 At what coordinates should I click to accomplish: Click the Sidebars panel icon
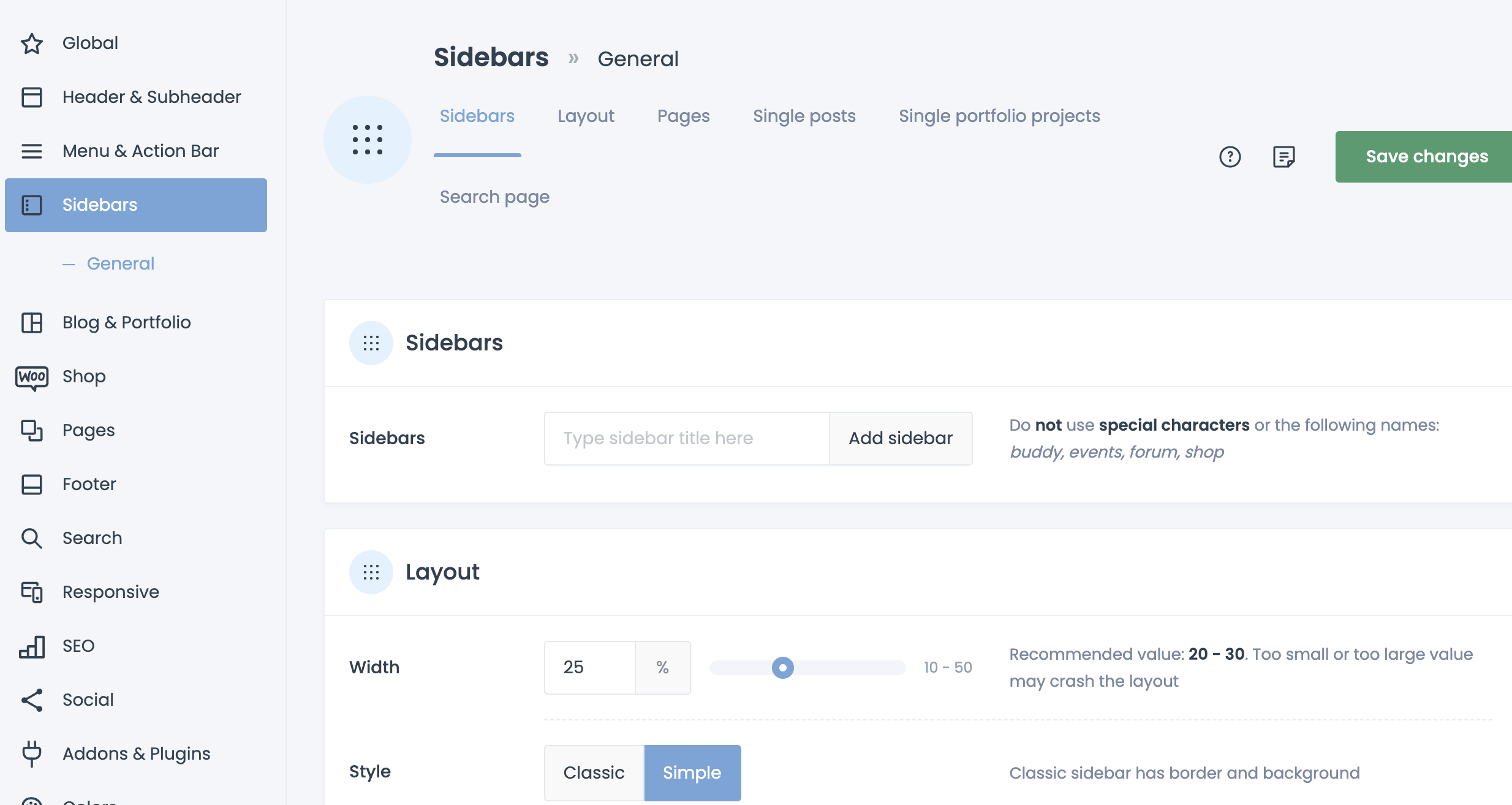(x=32, y=205)
